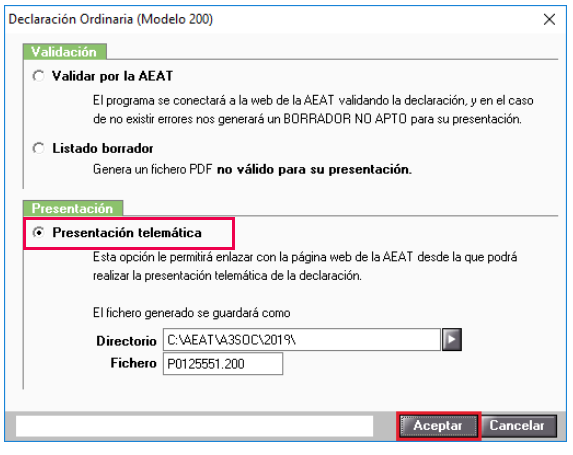Click 'El fichero generado se guardará como' text
Image resolution: width=573 pixels, height=455 pixels.
(x=191, y=313)
